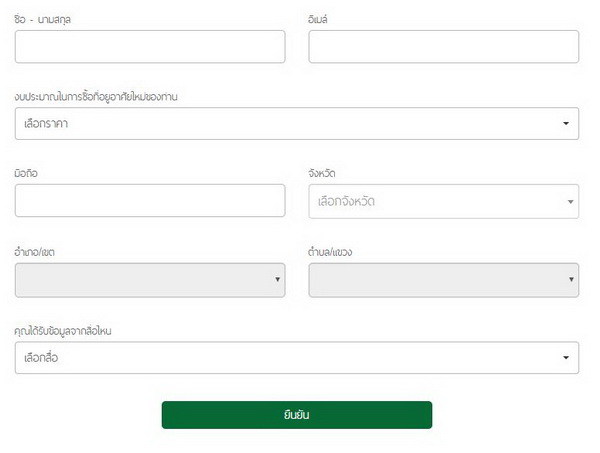The image size is (600, 453).
Task: Click the ชื่อ - นามสกุล name input field
Action: coord(150,47)
